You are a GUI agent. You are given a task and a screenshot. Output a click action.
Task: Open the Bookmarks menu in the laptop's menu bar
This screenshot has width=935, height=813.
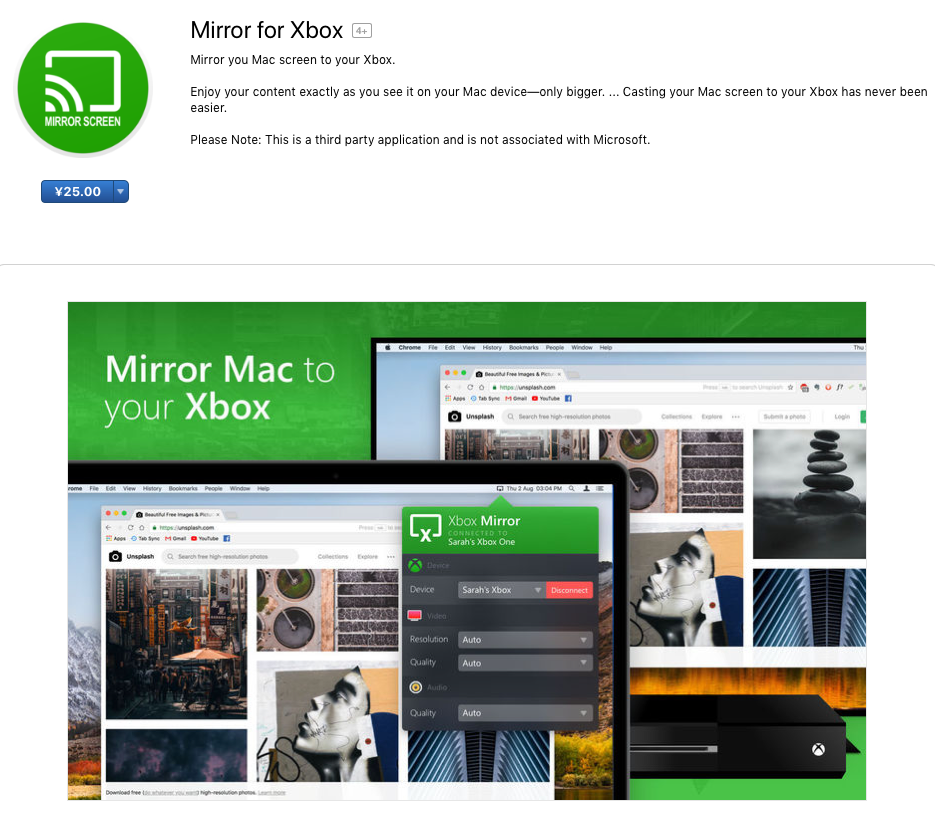(183, 489)
